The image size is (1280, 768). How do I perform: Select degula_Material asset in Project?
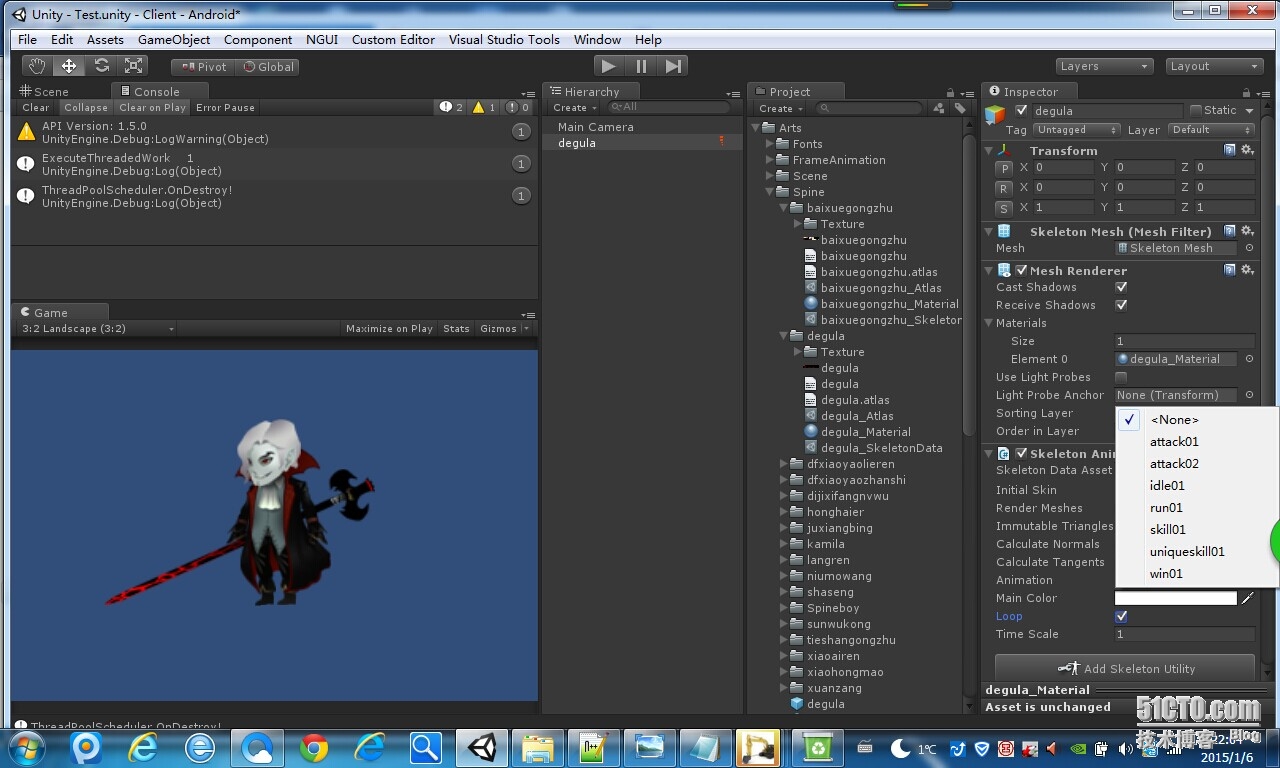865,432
